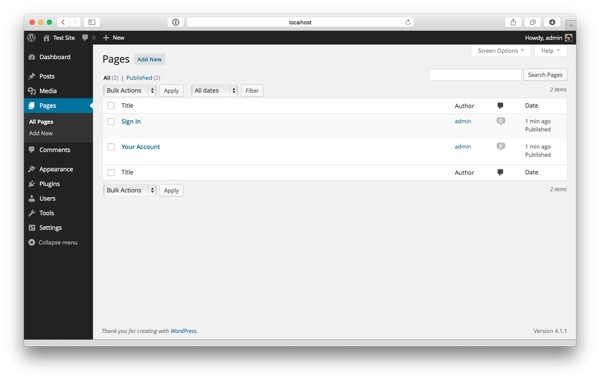The image size is (600, 381).
Task: Click the Filter button
Action: (x=252, y=91)
